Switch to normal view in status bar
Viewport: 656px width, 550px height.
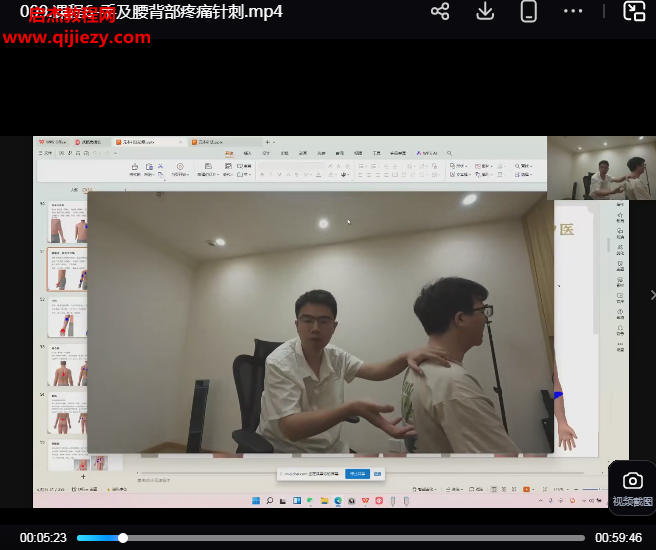tap(494, 489)
